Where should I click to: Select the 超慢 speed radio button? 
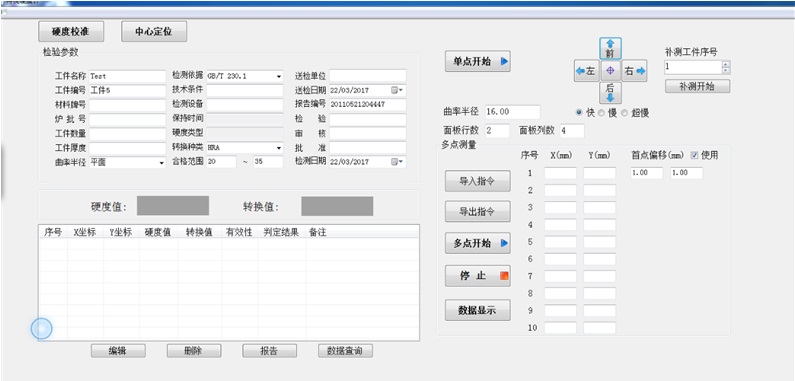624,113
